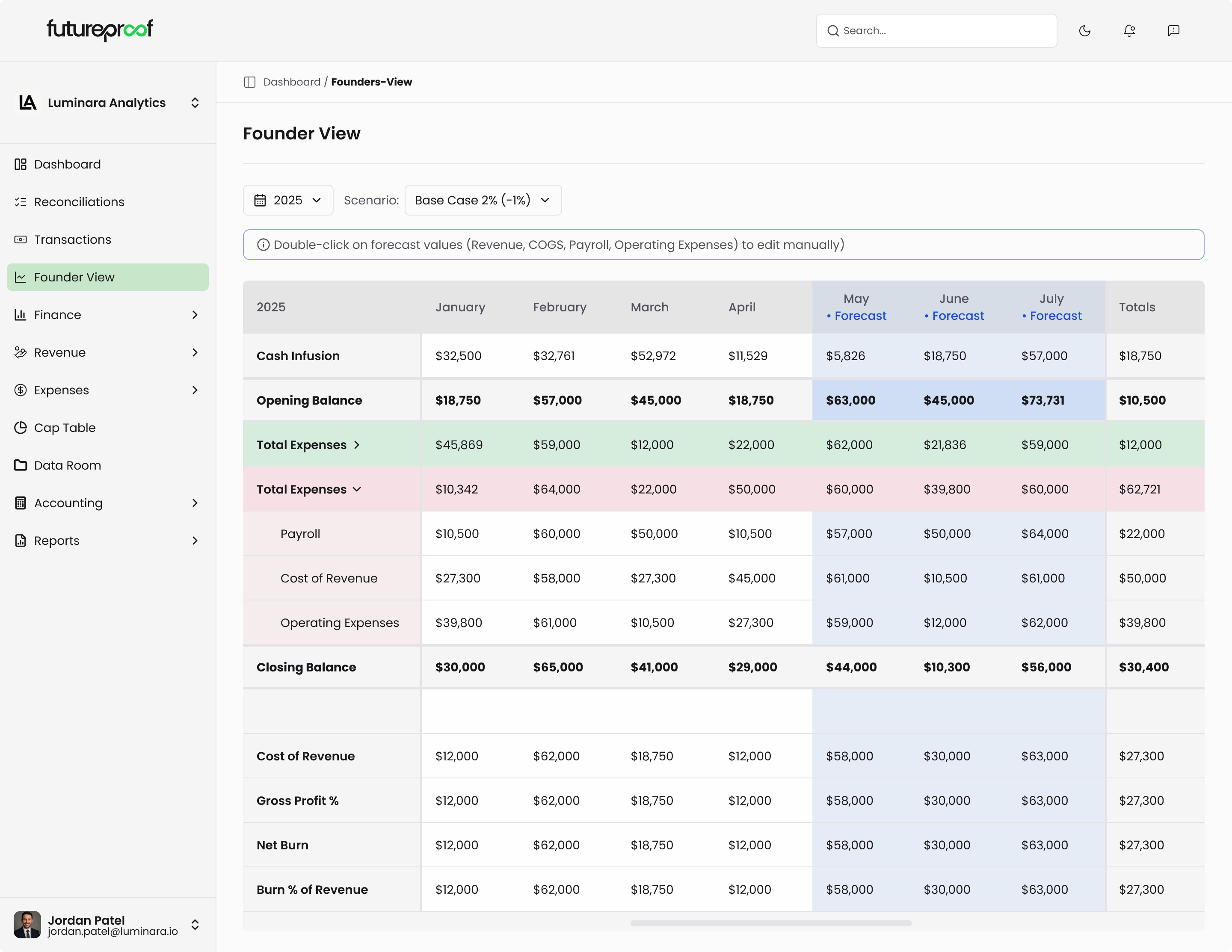Open the chat feedback icon

[x=1173, y=30]
